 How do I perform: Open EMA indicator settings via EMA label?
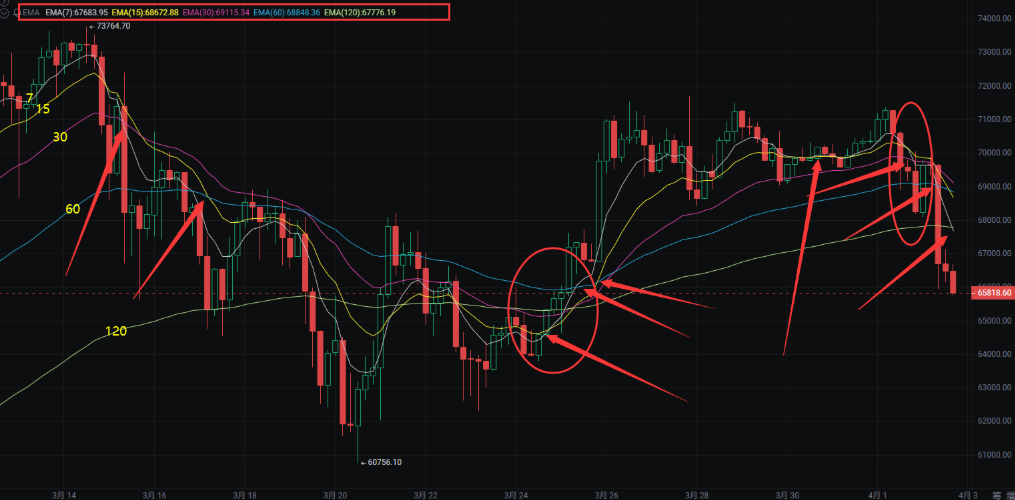pyautogui.click(x=31, y=12)
